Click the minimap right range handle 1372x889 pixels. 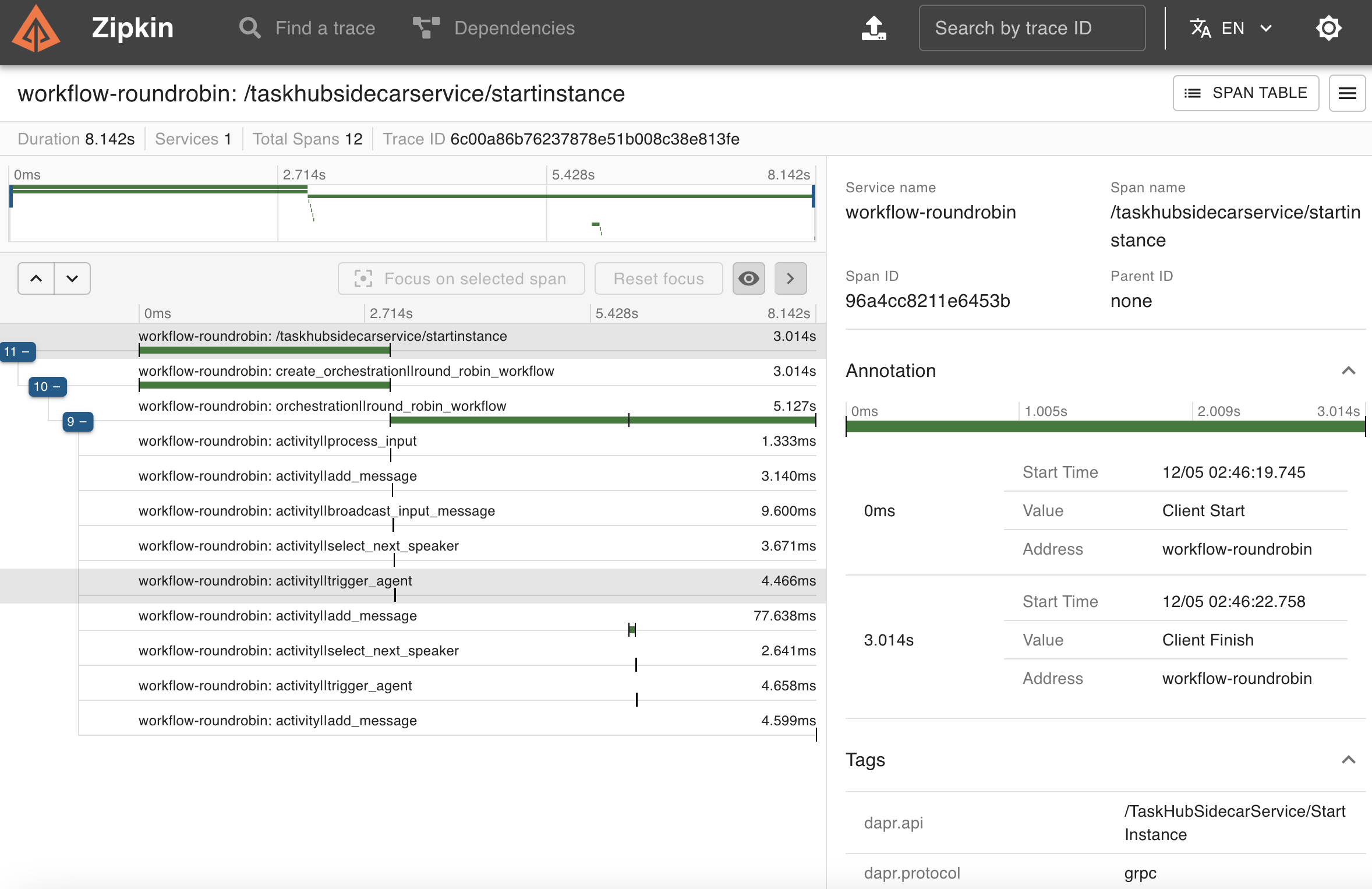click(814, 196)
